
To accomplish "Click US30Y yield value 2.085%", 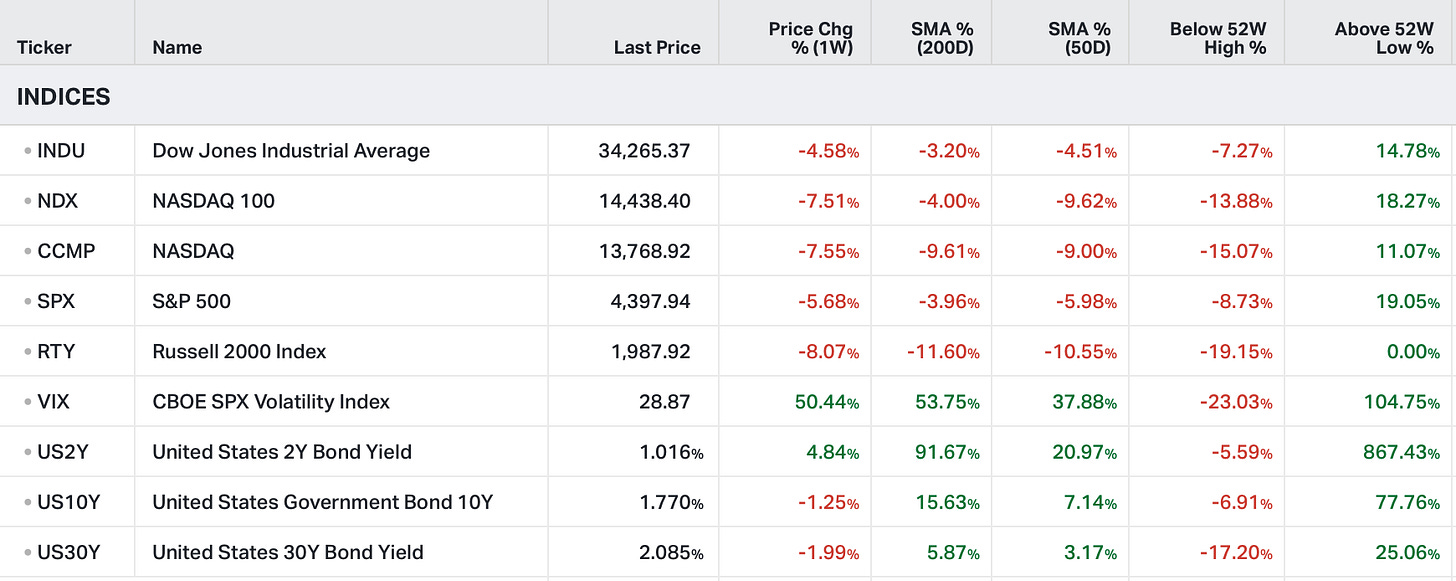I will point(671,551).
